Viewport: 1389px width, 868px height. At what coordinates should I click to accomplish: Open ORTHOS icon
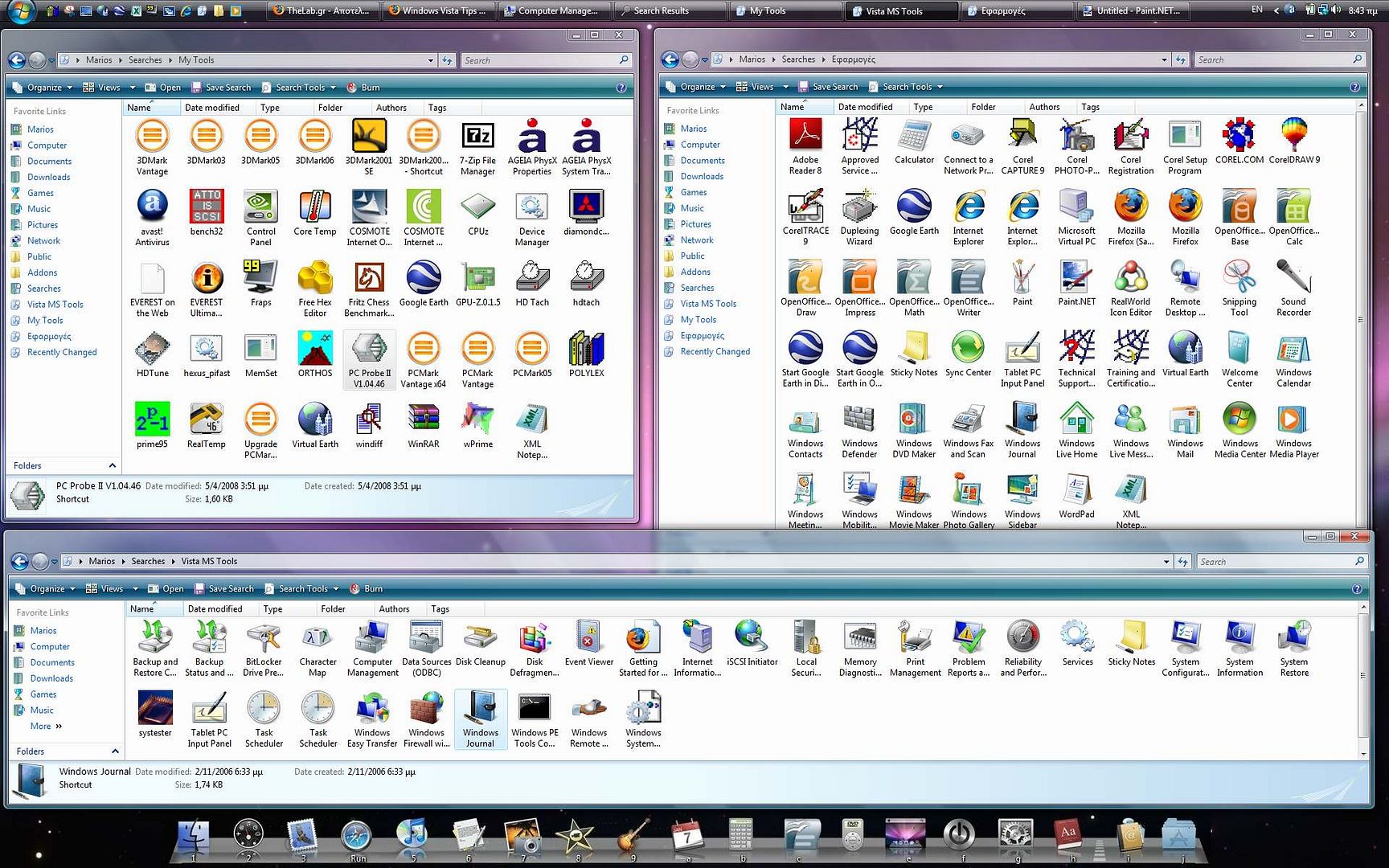point(315,354)
